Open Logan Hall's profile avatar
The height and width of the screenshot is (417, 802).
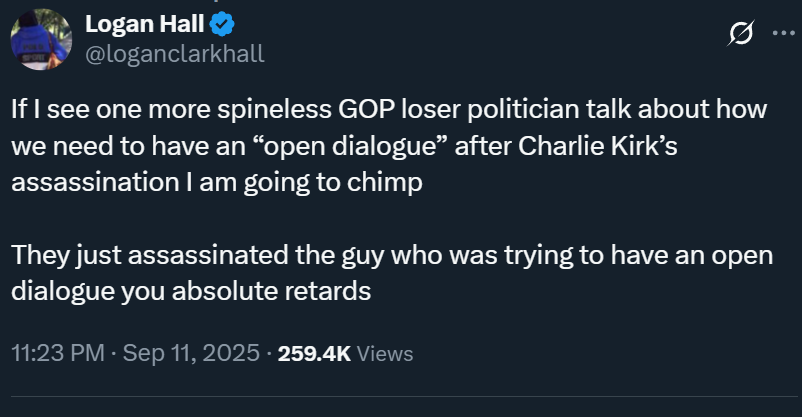(x=40, y=38)
